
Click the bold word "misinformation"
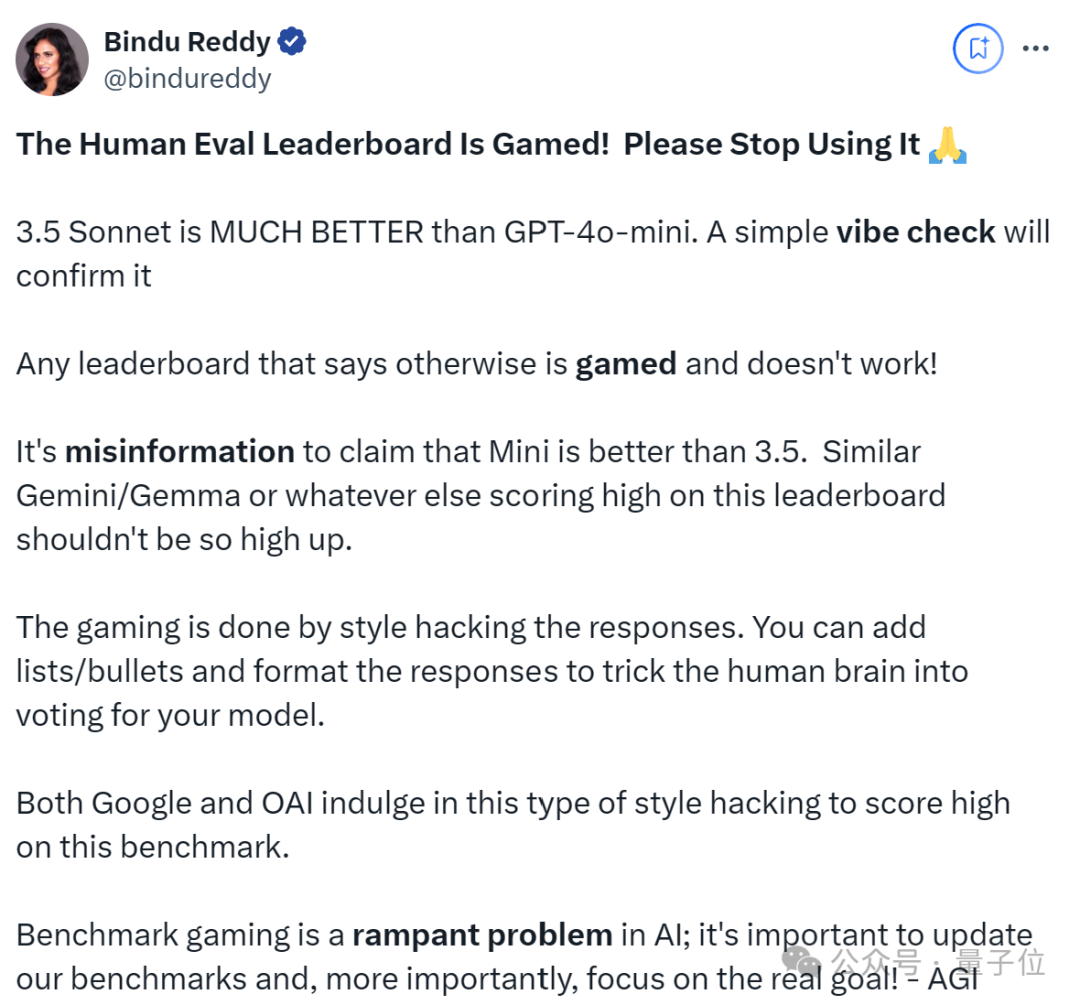pyautogui.click(x=180, y=452)
